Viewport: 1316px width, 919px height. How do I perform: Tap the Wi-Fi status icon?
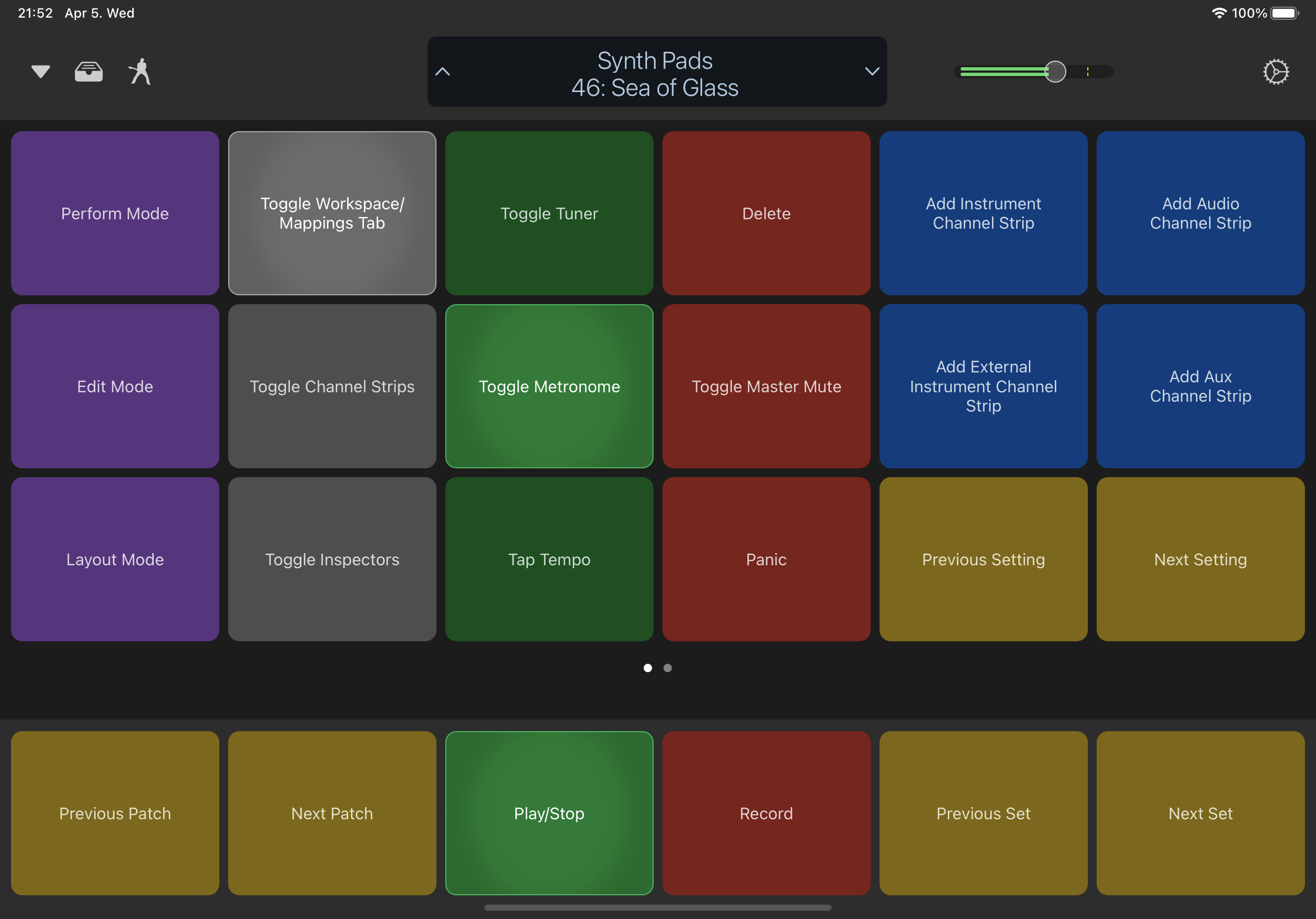(x=1218, y=13)
